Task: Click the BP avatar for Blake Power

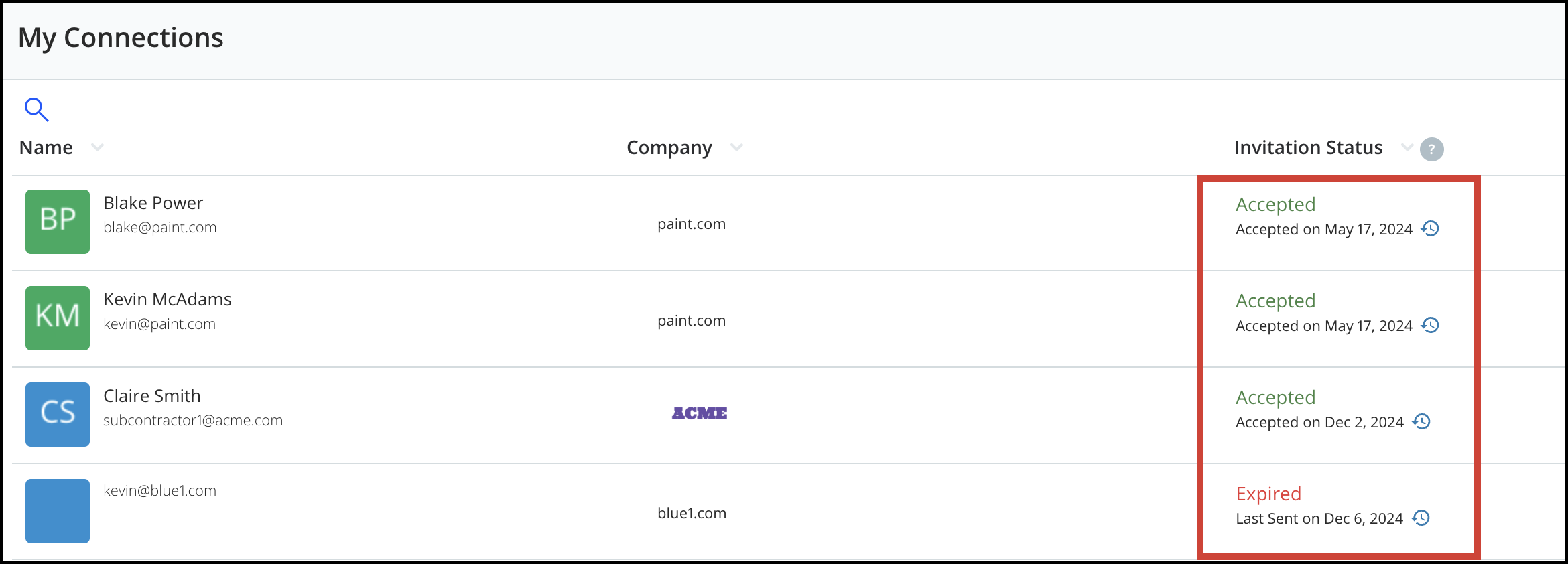Action: (58, 222)
